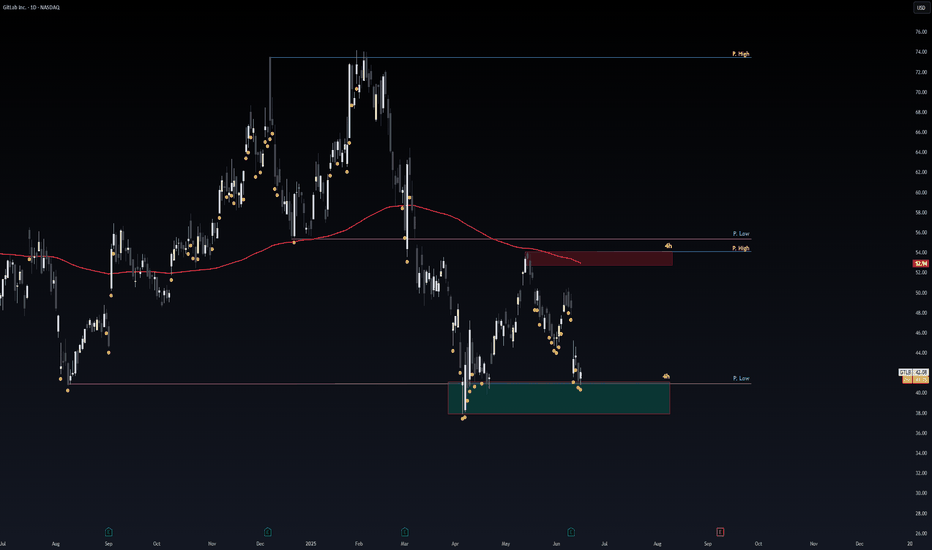Select the topmost P. High label near 74

click(x=741, y=54)
